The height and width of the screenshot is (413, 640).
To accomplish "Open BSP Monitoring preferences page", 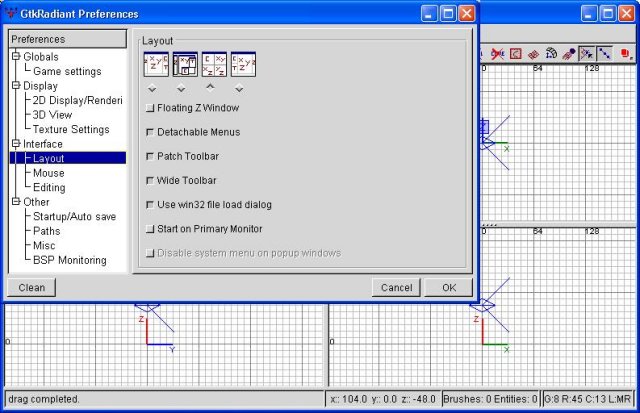I will pos(70,260).
